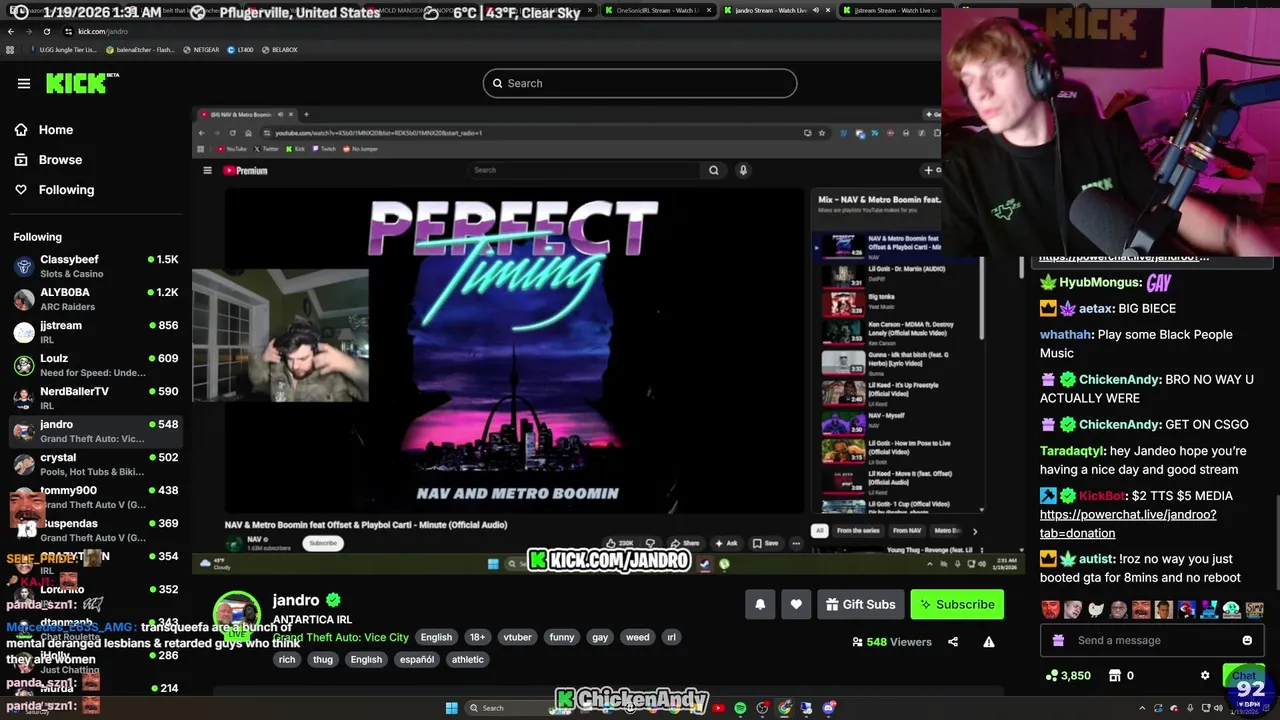Click the Kick search field
This screenshot has width=1280, height=720.
click(640, 83)
